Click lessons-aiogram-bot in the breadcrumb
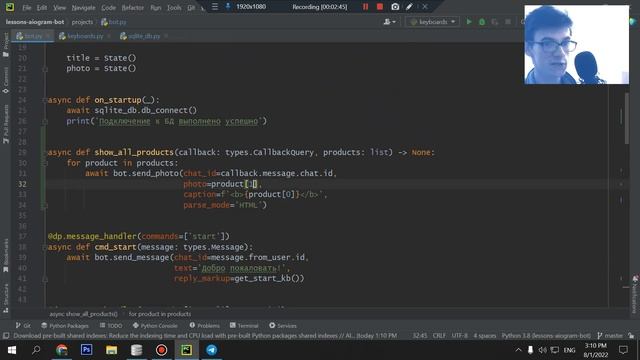Screen dimensions: 640x360 [x=35, y=22]
